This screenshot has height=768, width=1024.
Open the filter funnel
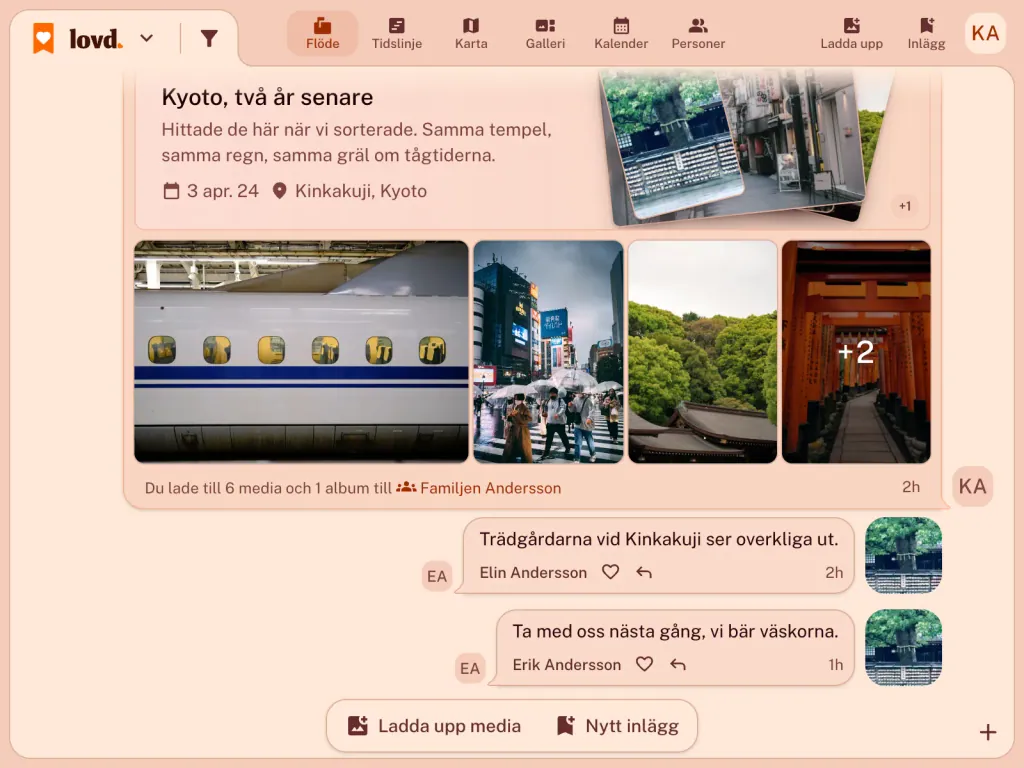pyautogui.click(x=209, y=39)
